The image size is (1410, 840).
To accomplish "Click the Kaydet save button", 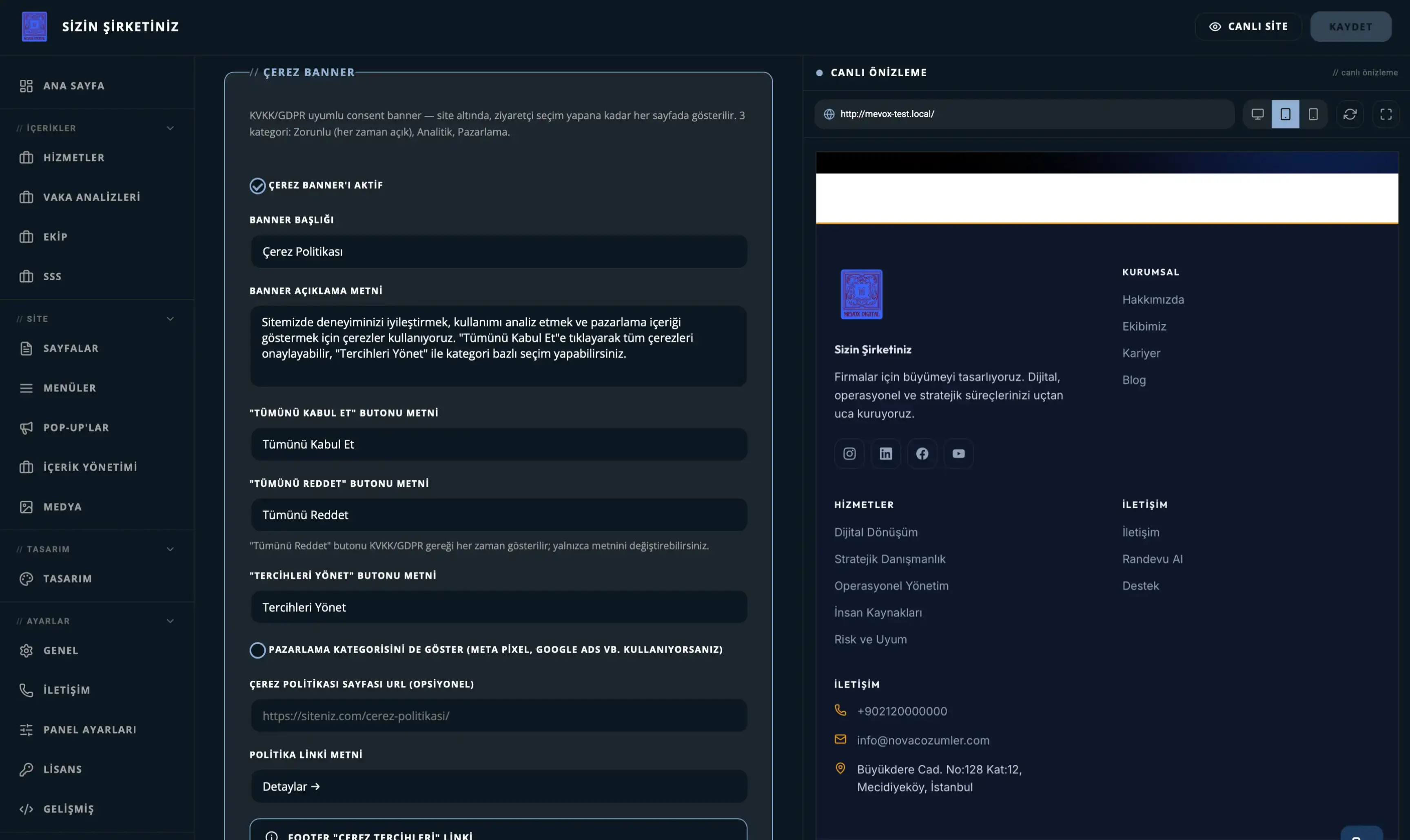I will (1350, 27).
